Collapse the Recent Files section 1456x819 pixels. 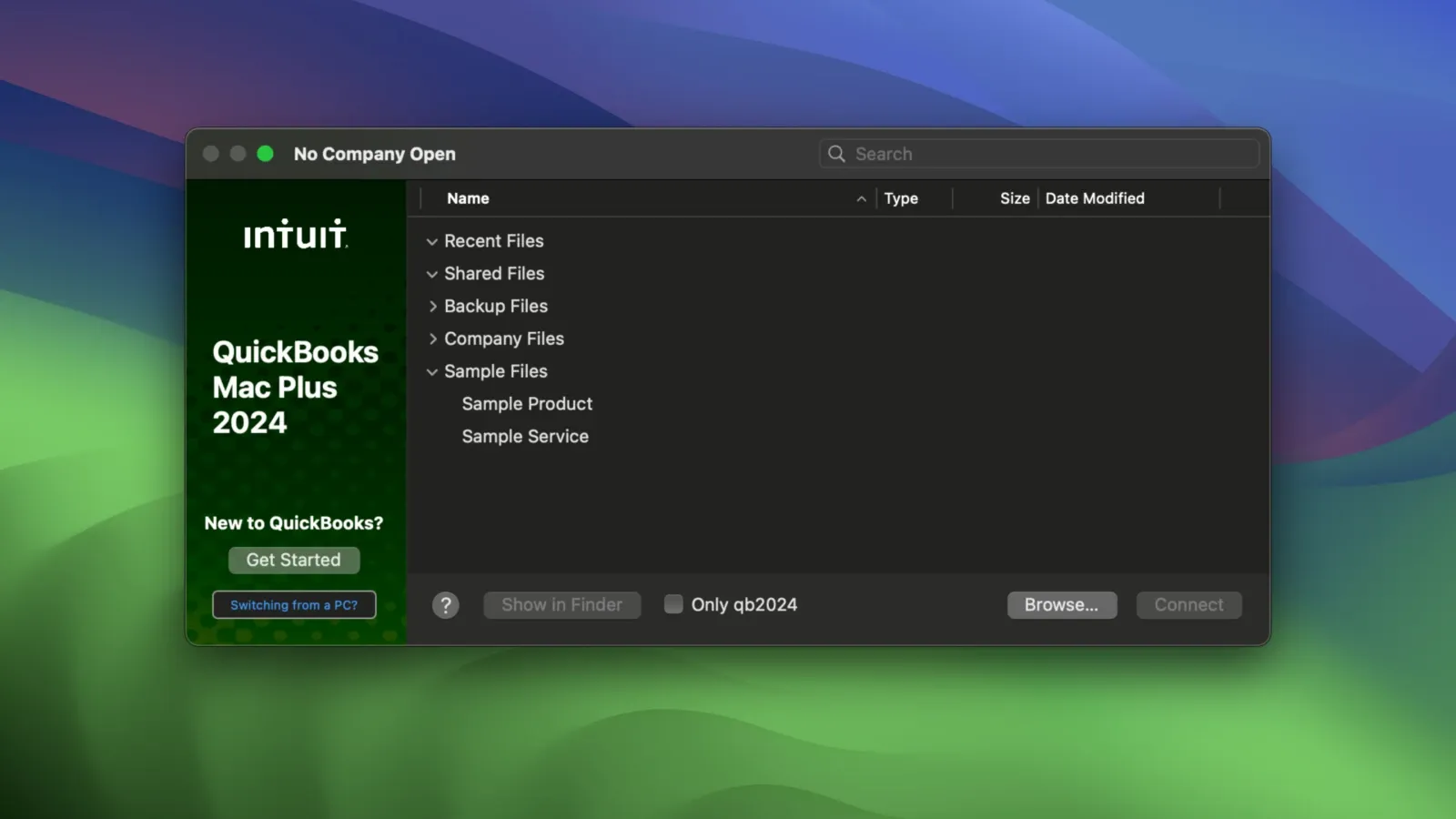(x=431, y=241)
